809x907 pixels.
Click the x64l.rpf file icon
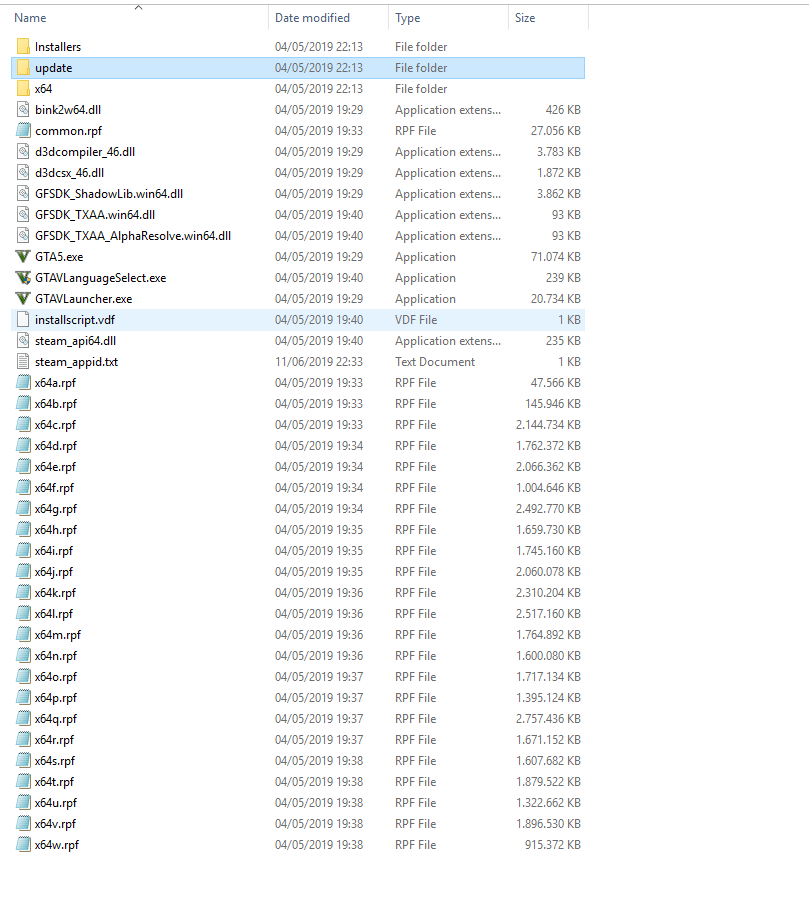[x=23, y=614]
